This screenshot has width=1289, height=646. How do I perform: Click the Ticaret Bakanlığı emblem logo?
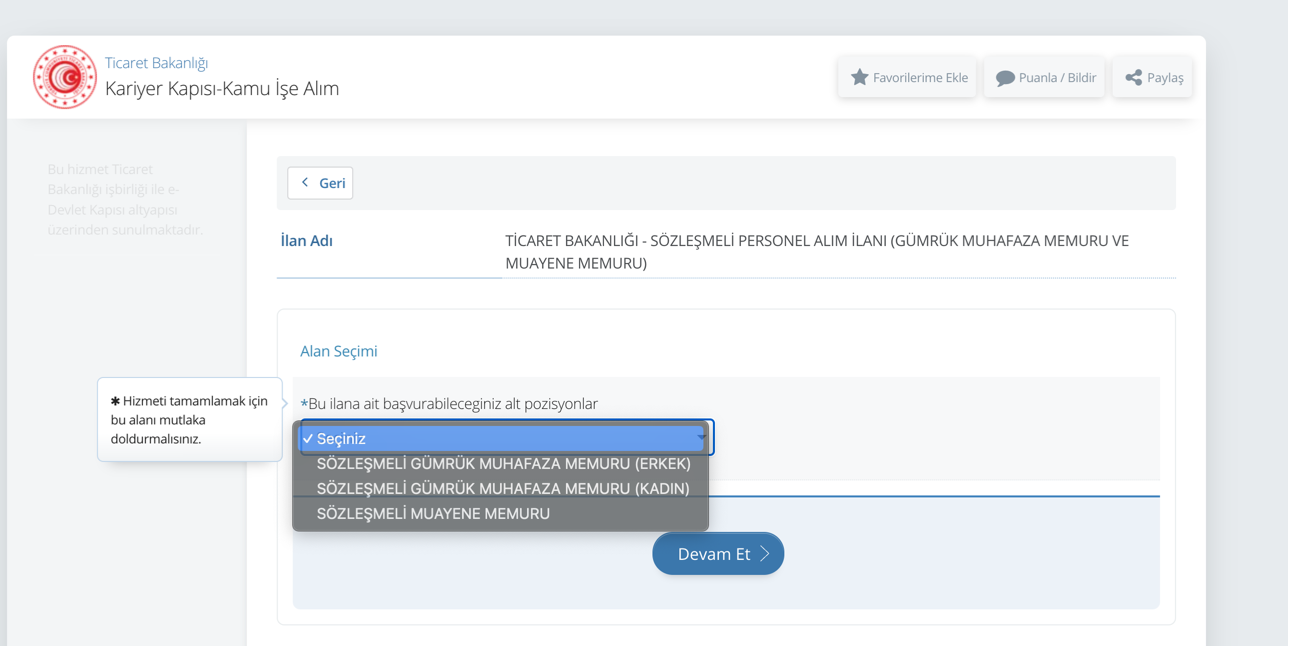65,77
